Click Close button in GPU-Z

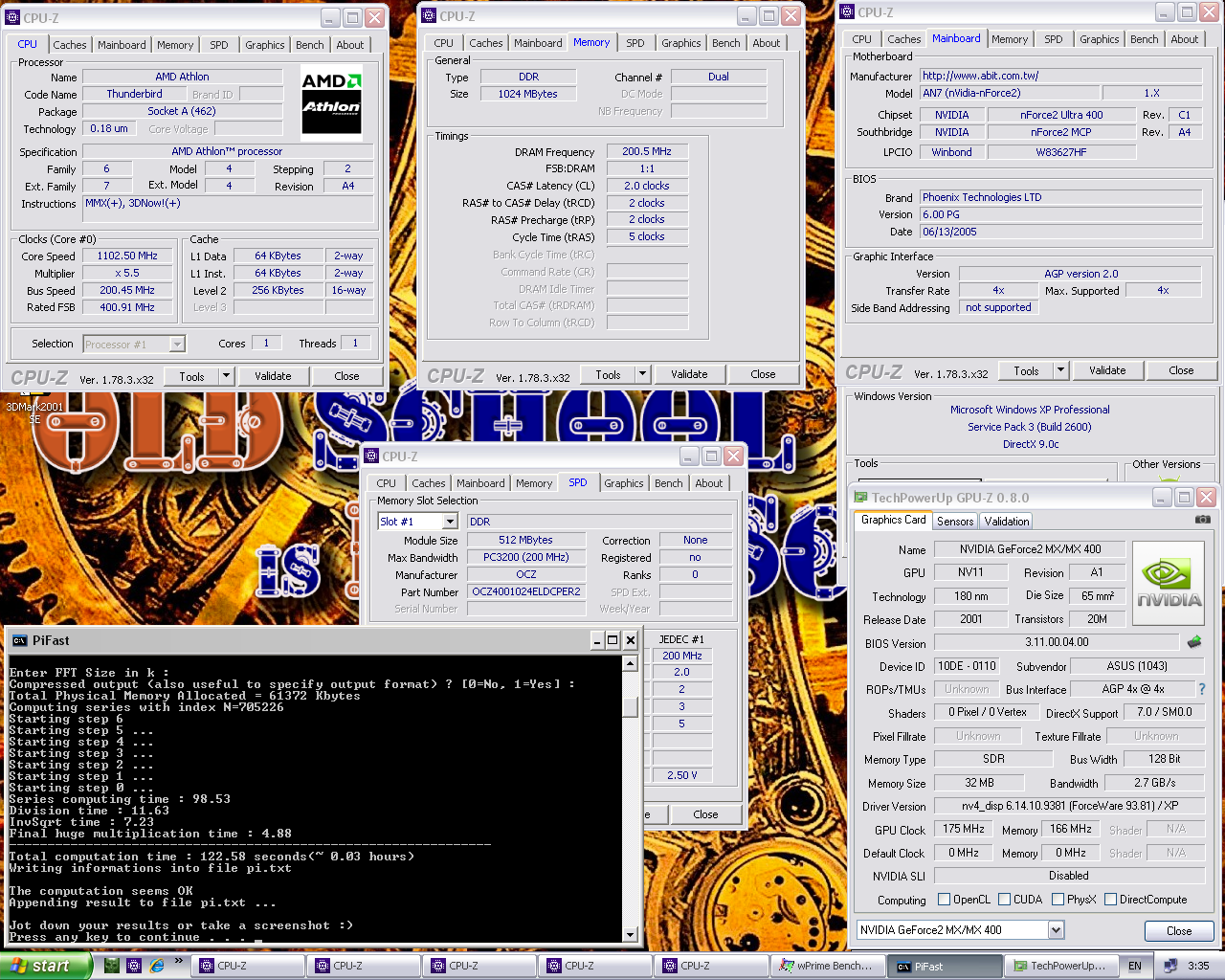coord(1179,930)
